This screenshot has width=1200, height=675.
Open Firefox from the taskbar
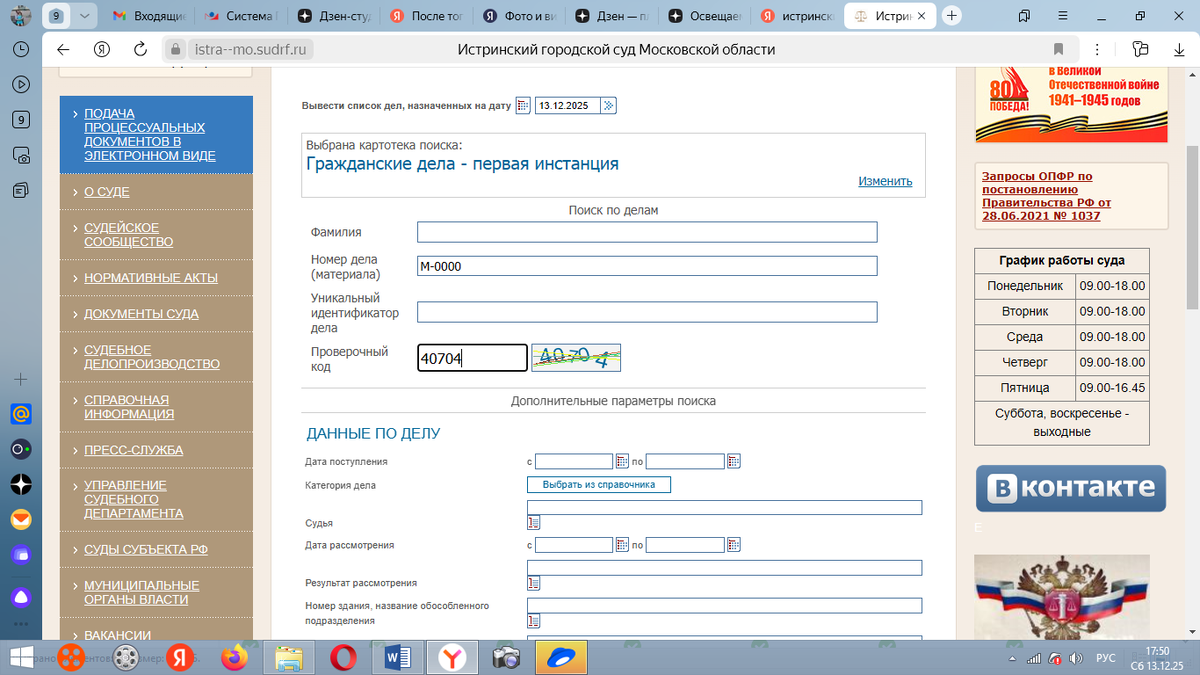click(235, 657)
